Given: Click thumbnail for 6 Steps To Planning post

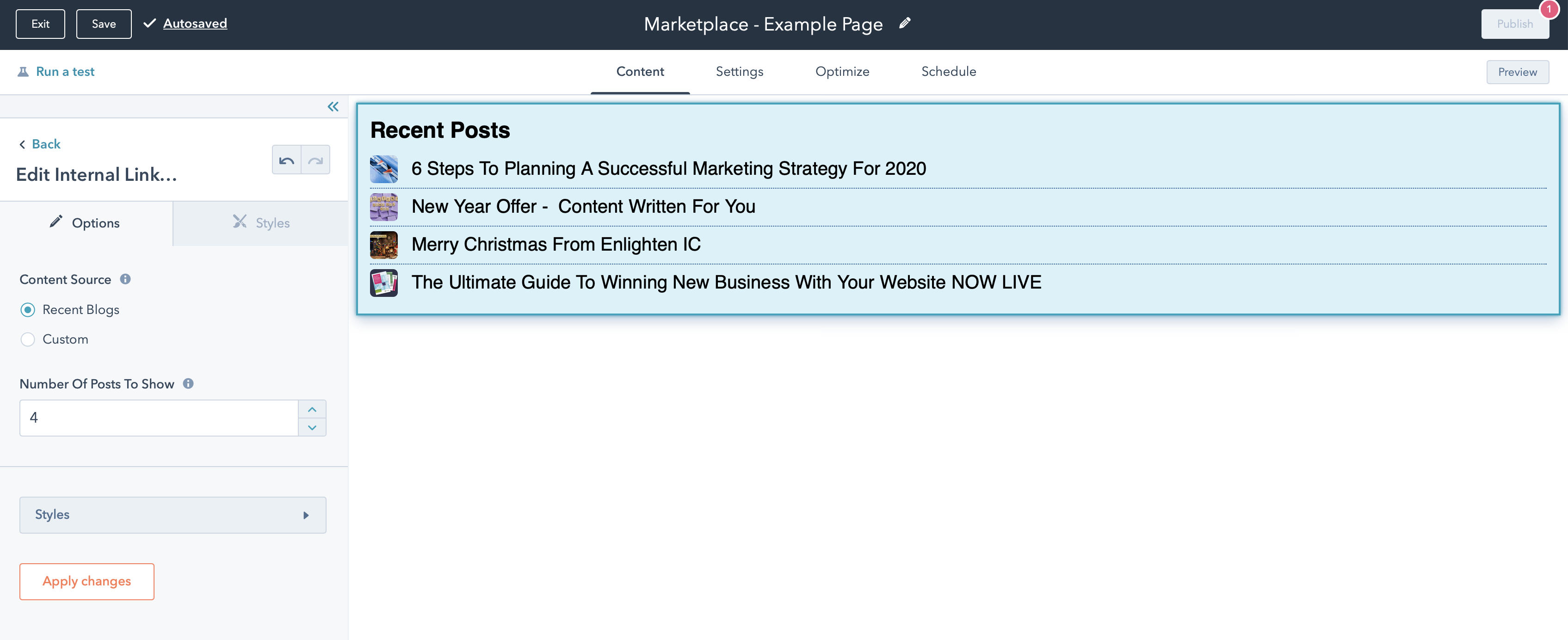Looking at the screenshot, I should click(x=383, y=169).
